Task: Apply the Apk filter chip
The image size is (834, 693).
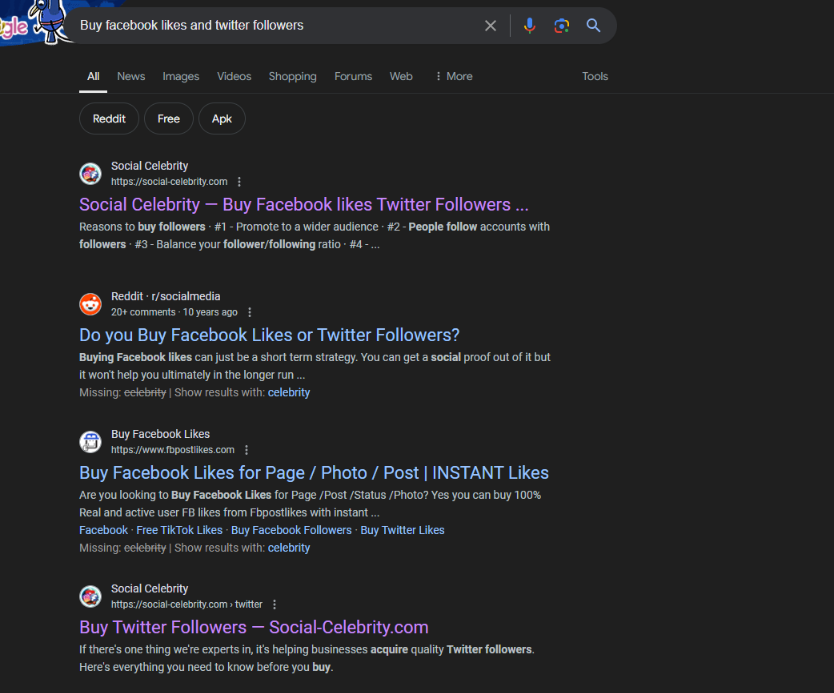Action: point(222,119)
